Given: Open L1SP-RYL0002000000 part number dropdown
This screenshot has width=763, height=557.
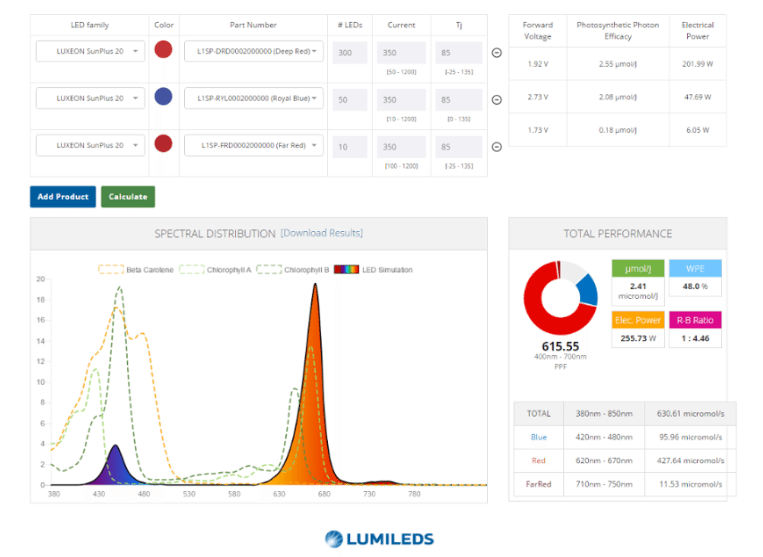Looking at the screenshot, I should click(254, 98).
